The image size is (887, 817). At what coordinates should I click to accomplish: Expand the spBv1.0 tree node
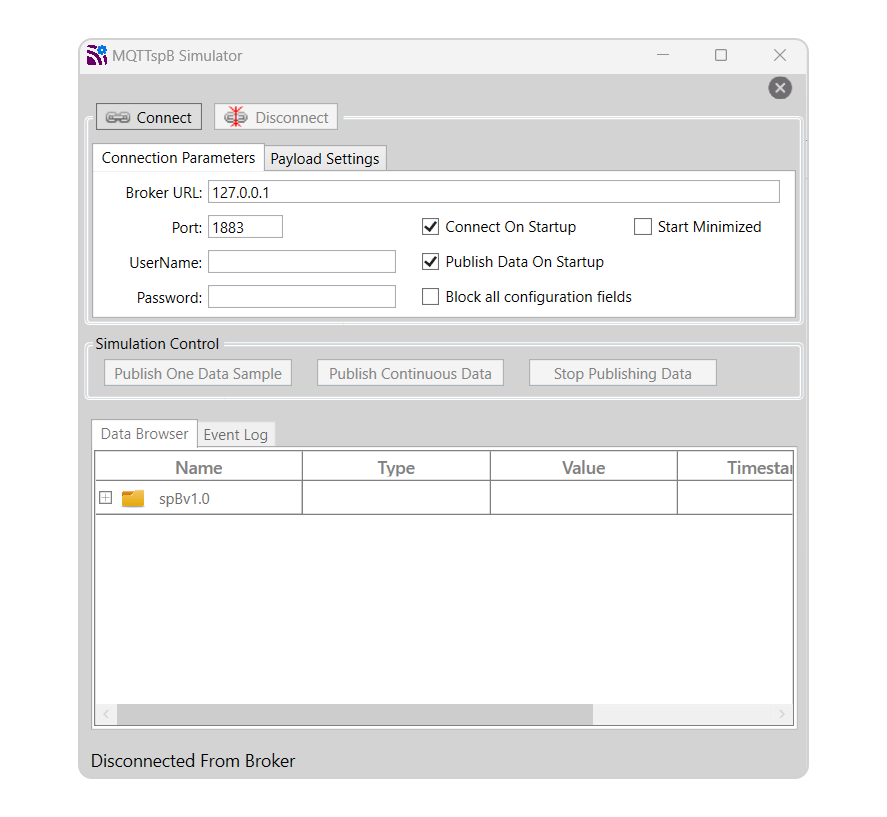(106, 498)
